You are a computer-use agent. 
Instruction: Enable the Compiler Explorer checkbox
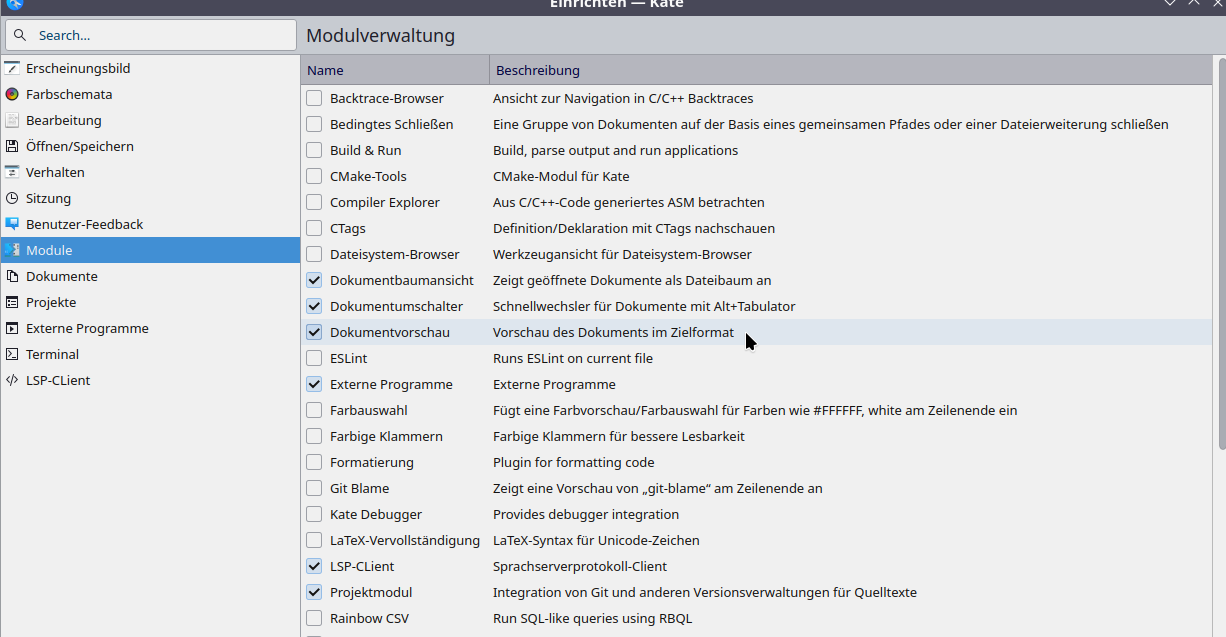click(314, 202)
